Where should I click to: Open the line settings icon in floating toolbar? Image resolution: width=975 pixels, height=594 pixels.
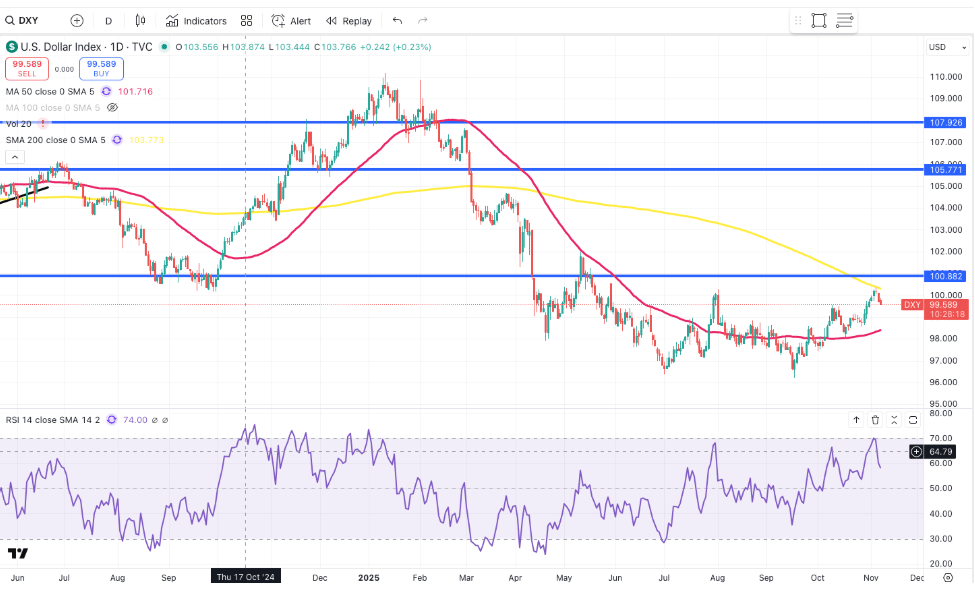(845, 20)
